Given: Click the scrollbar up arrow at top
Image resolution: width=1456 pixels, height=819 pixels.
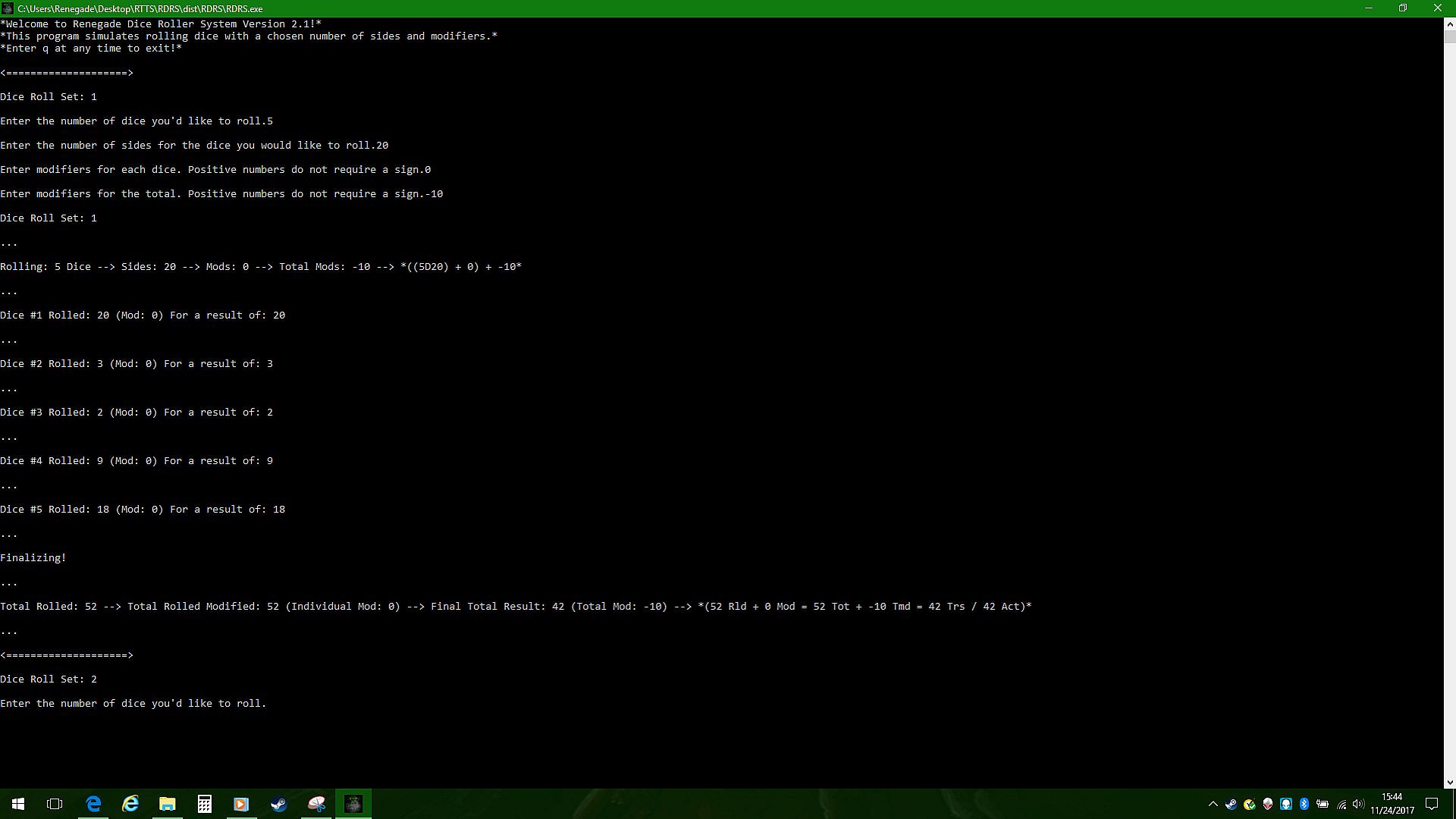Looking at the screenshot, I should tap(1449, 24).
